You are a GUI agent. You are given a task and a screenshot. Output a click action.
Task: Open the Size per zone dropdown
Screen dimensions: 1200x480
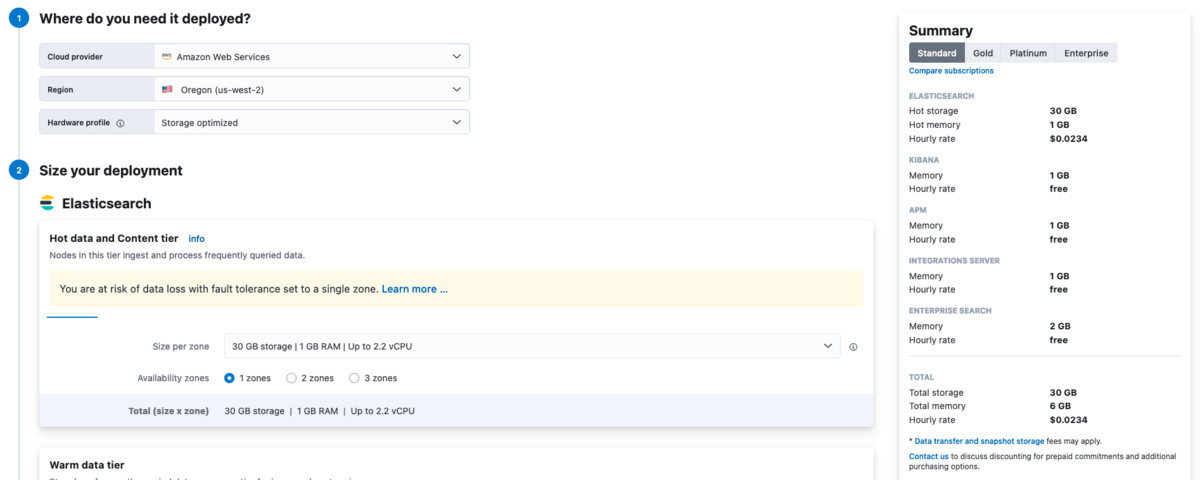click(532, 346)
